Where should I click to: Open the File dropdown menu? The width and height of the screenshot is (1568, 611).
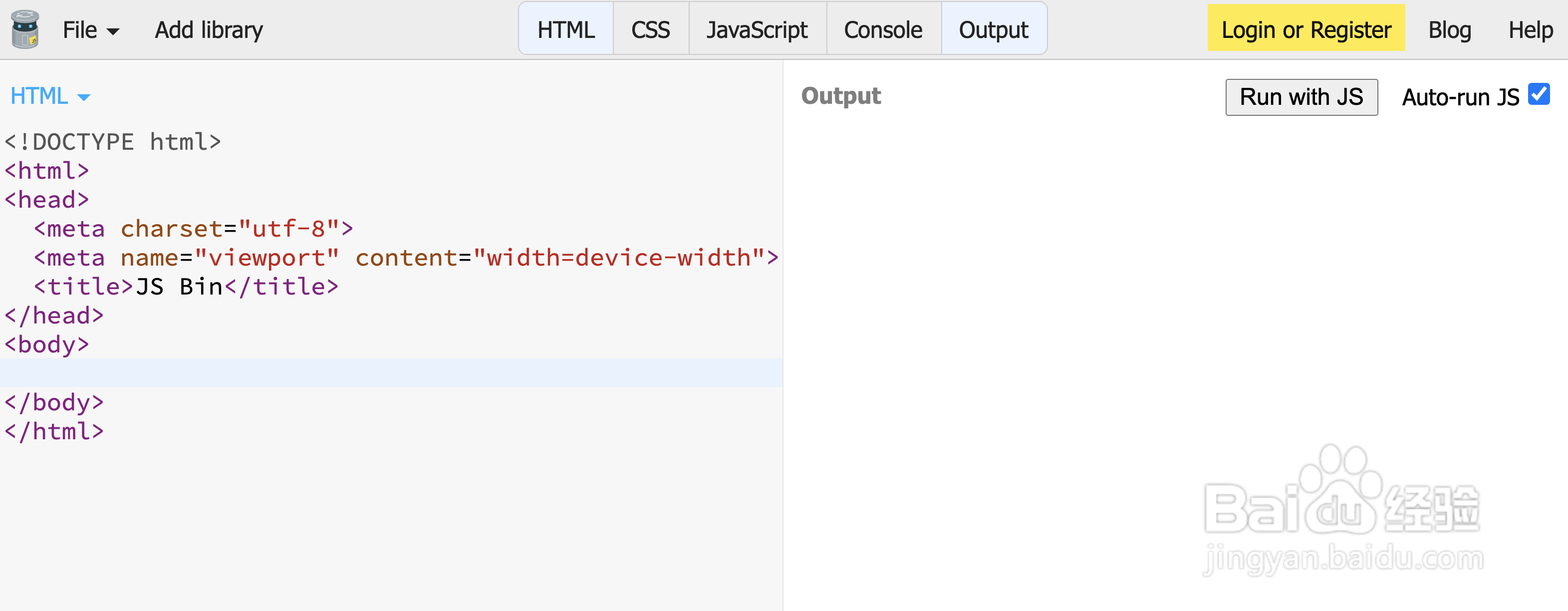91,30
